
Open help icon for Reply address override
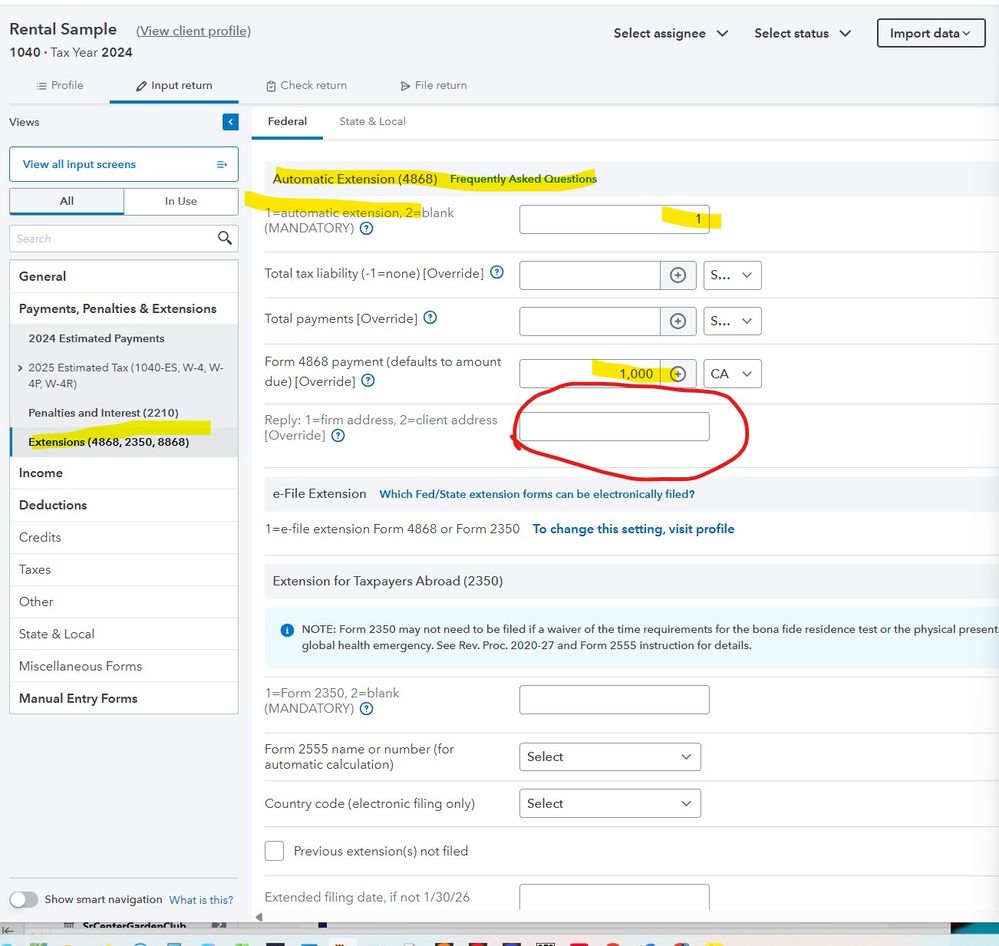338,436
